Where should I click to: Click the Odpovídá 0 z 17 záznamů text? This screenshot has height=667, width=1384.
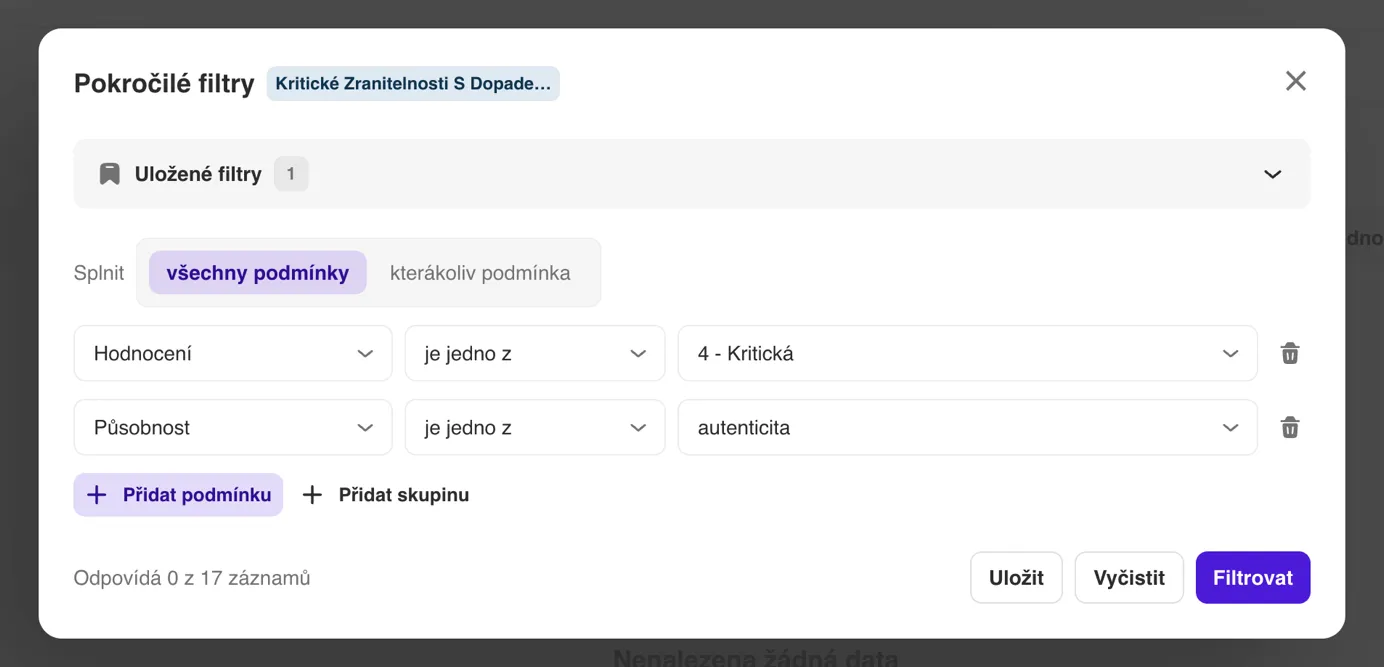(192, 578)
